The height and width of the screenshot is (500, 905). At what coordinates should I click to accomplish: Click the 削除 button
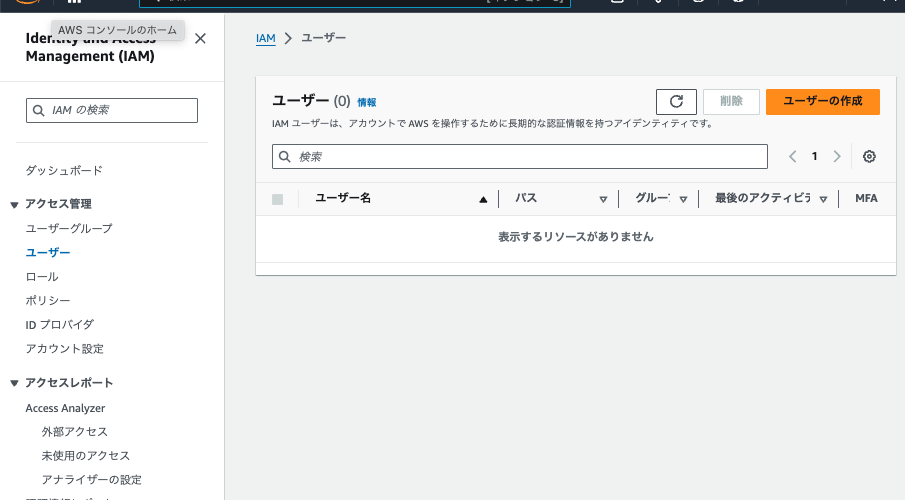[x=731, y=102]
